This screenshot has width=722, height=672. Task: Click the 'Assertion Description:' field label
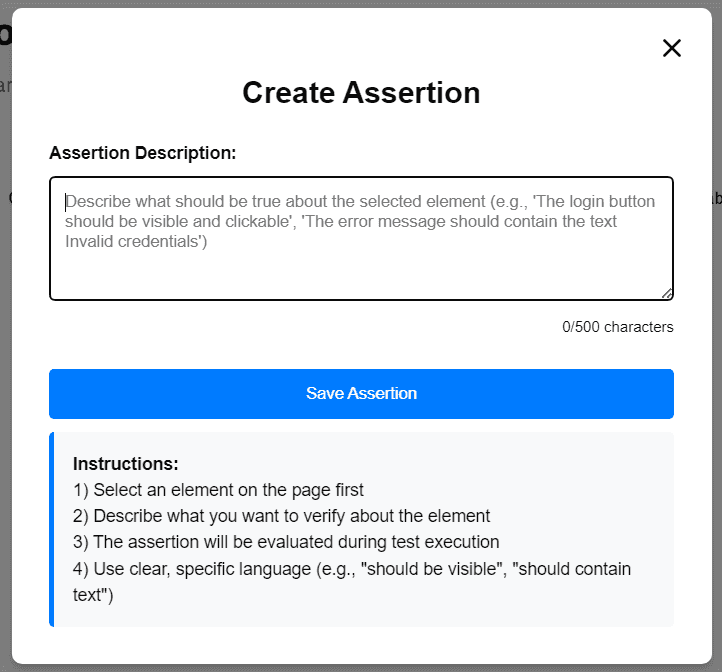[142, 153]
